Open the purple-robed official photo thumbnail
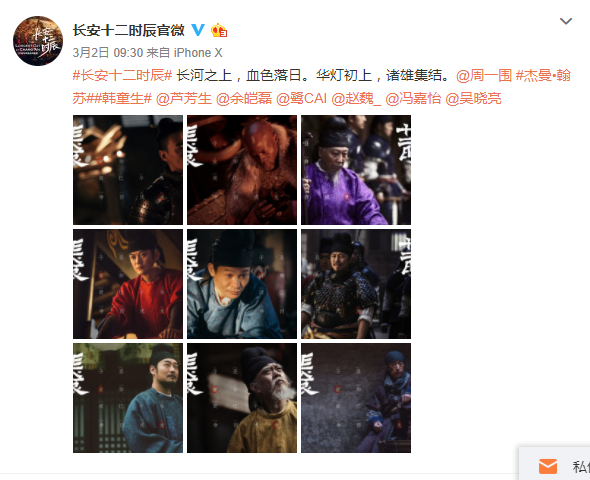 [x=356, y=170]
